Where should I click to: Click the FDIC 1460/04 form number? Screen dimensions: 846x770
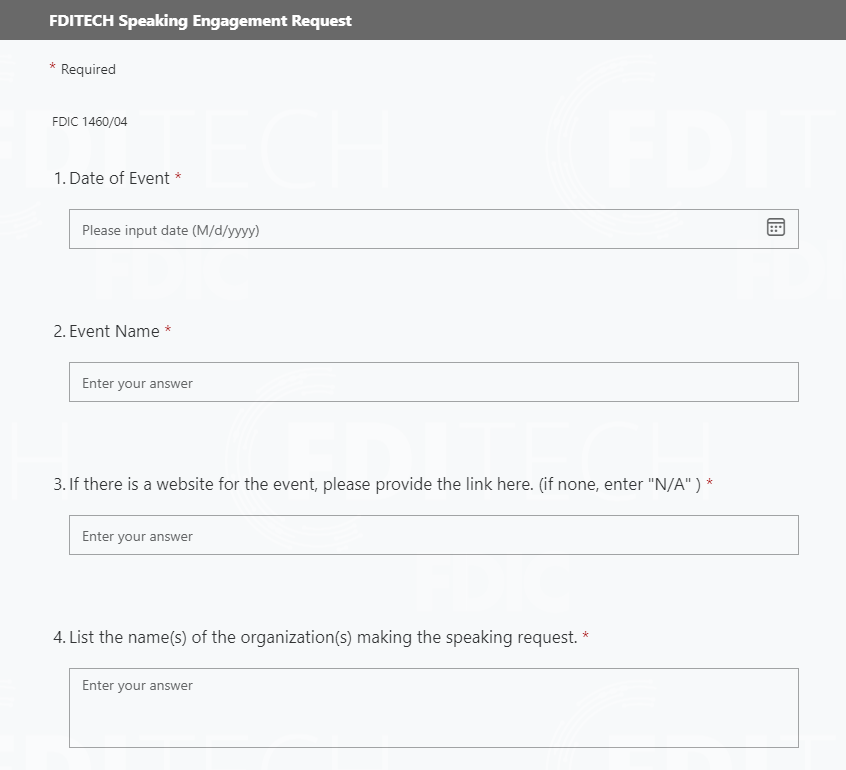point(90,122)
